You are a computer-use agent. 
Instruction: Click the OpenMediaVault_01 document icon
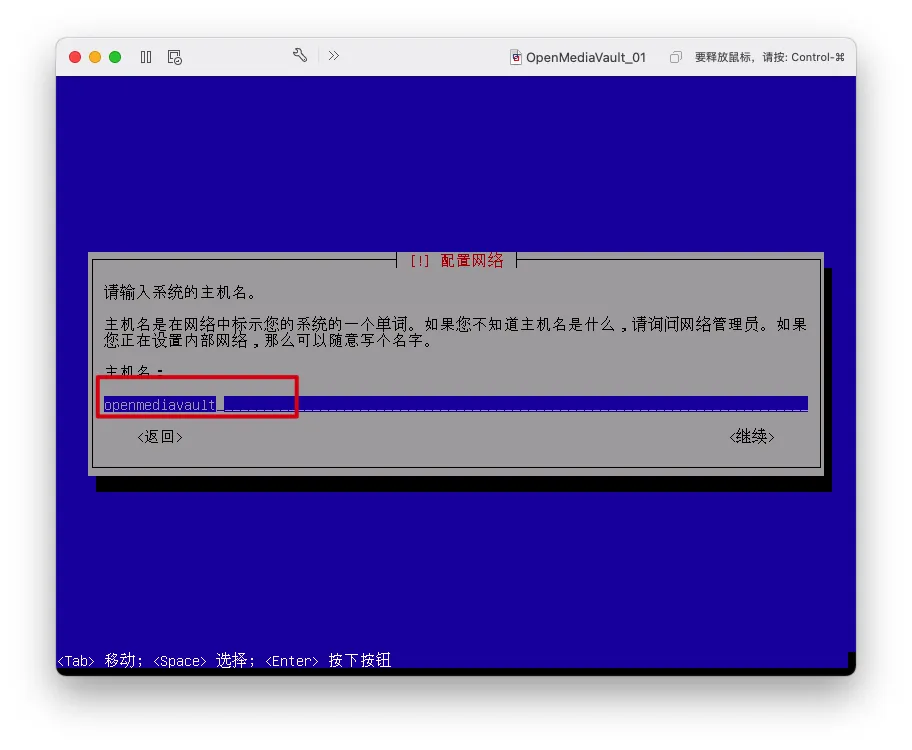(x=515, y=57)
